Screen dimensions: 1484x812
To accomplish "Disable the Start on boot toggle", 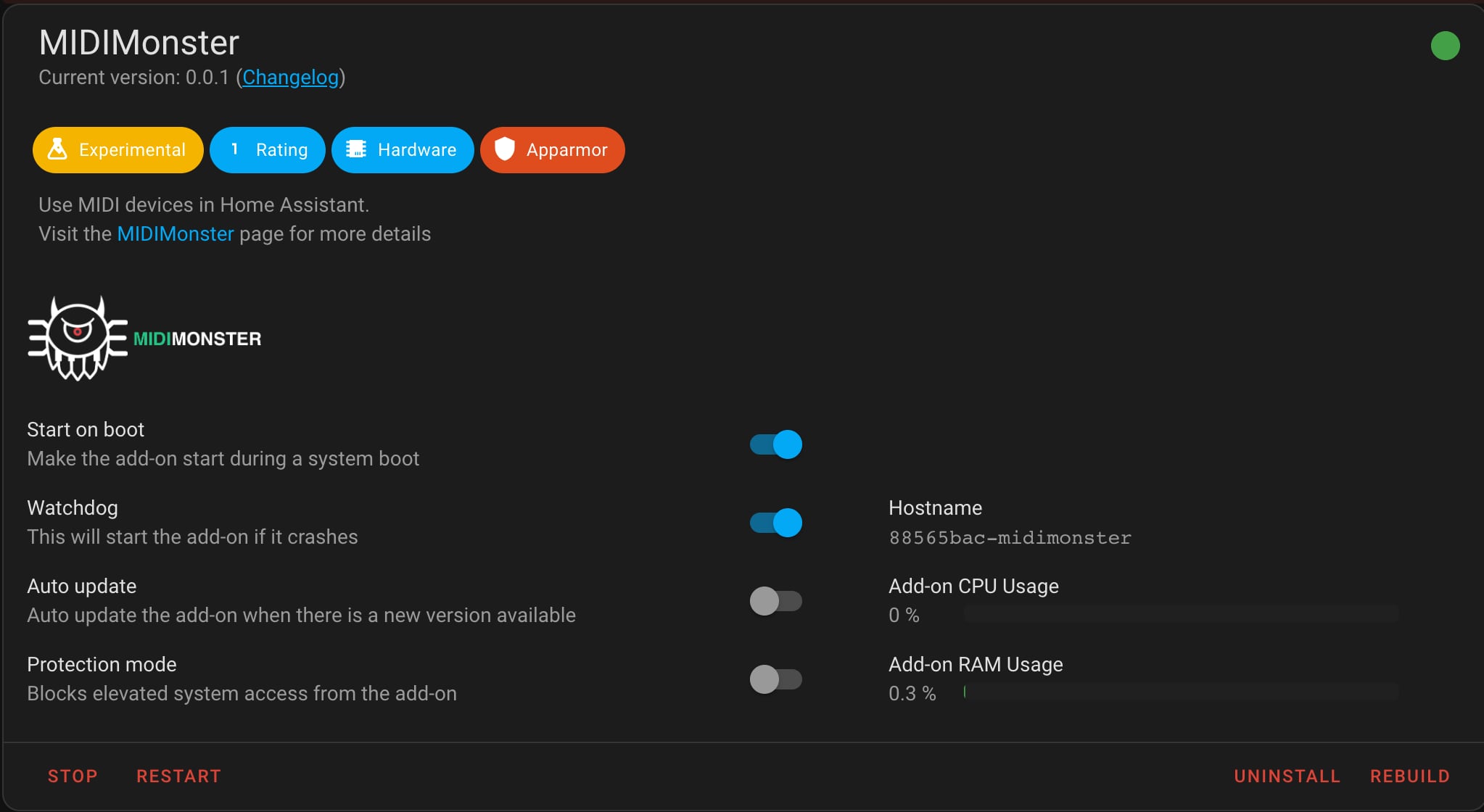I will click(775, 444).
